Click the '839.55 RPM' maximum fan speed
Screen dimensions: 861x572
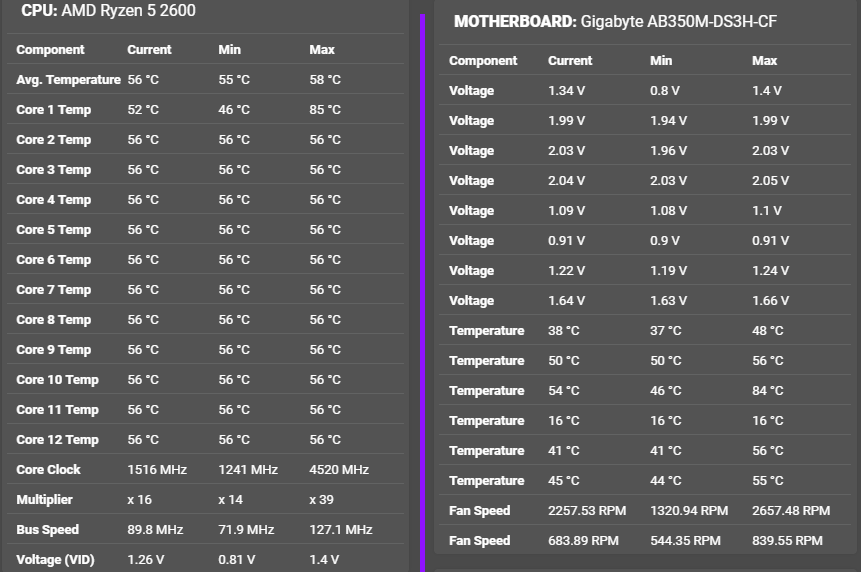[x=787, y=541]
